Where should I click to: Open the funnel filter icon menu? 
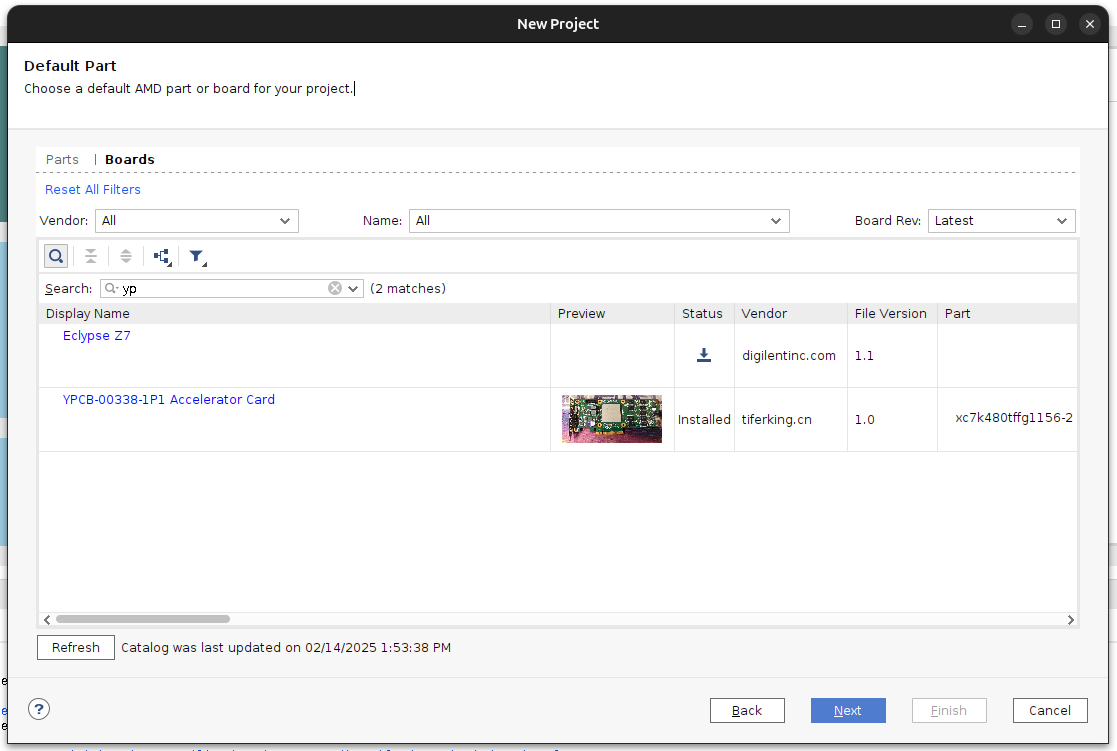coord(197,257)
